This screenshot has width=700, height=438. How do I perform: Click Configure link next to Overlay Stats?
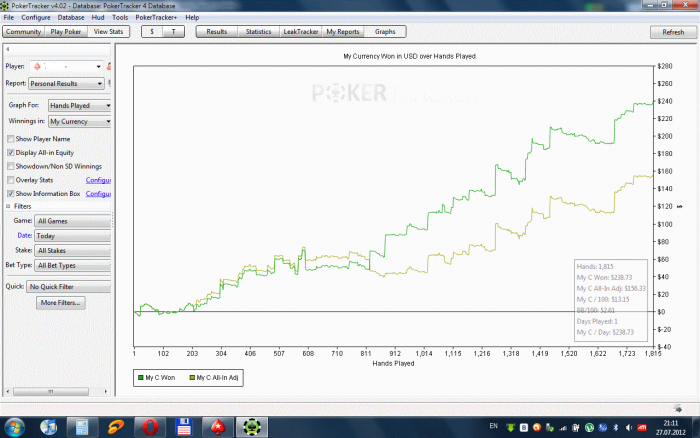coord(98,180)
